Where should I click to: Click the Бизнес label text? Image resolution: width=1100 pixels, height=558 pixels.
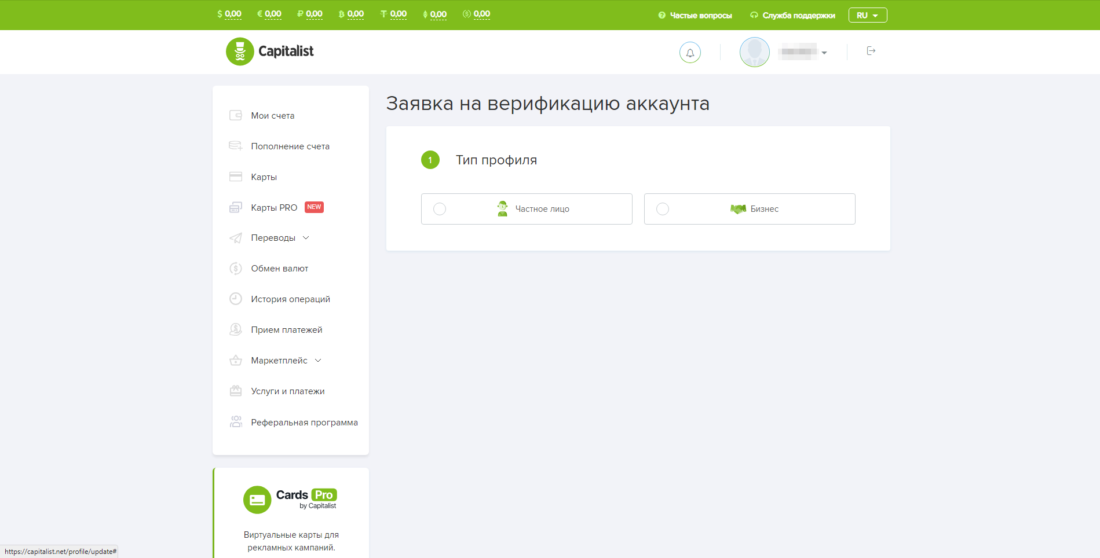tap(765, 209)
